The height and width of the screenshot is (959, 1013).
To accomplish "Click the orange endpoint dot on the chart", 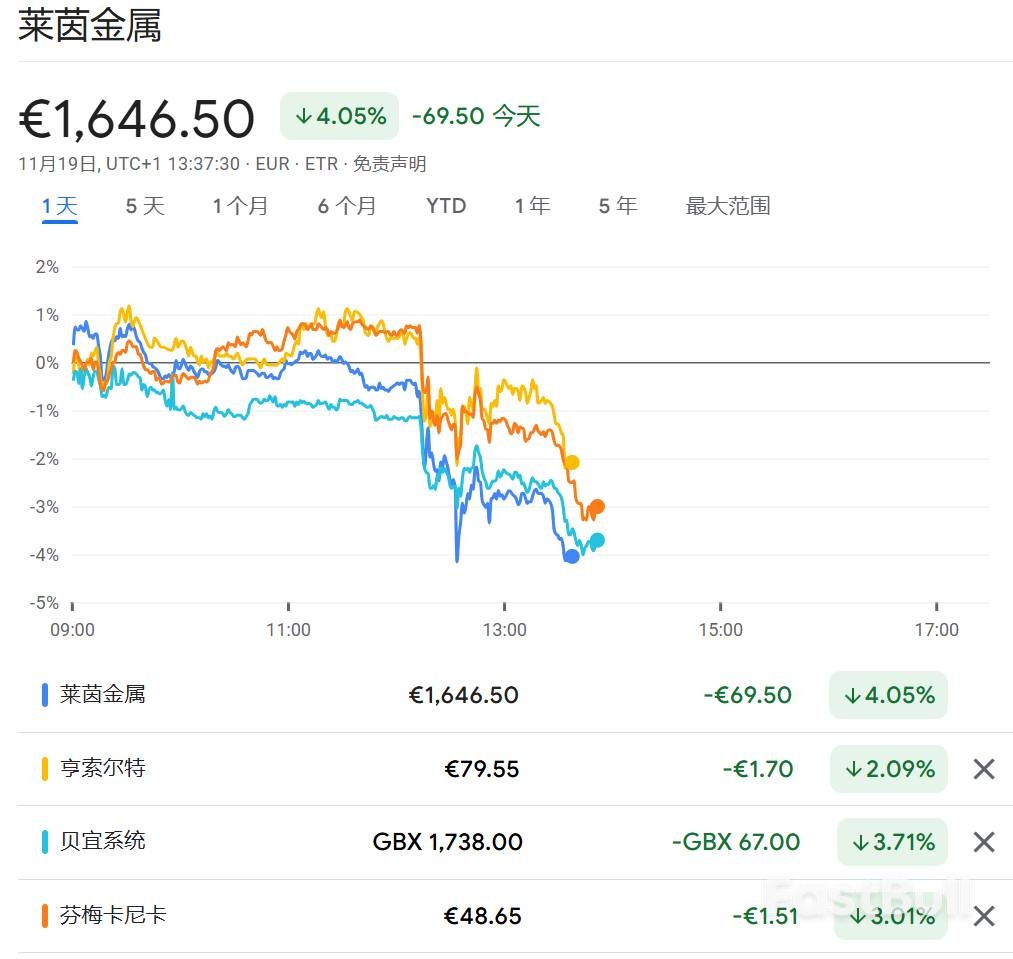I will coord(595,507).
